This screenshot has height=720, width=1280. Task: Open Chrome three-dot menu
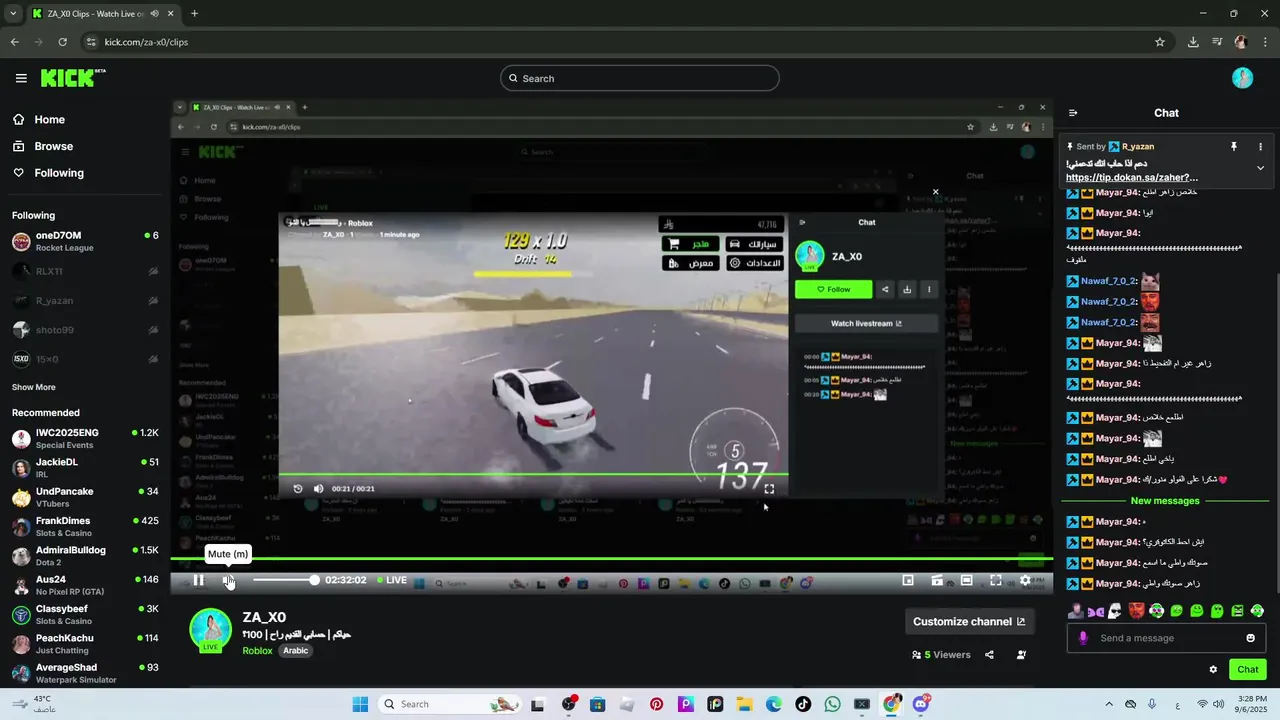click(1265, 42)
